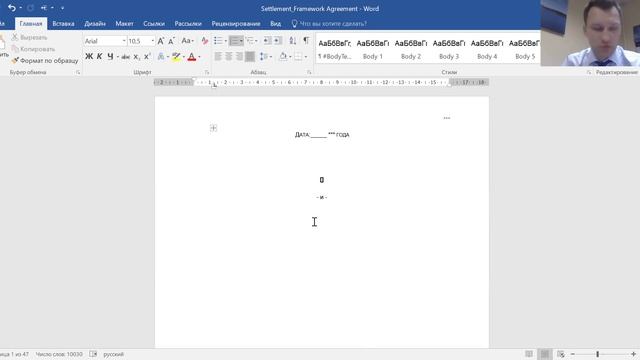
Task: Open the Буфер обмена dialog launcher
Action: pyautogui.click(x=78, y=72)
